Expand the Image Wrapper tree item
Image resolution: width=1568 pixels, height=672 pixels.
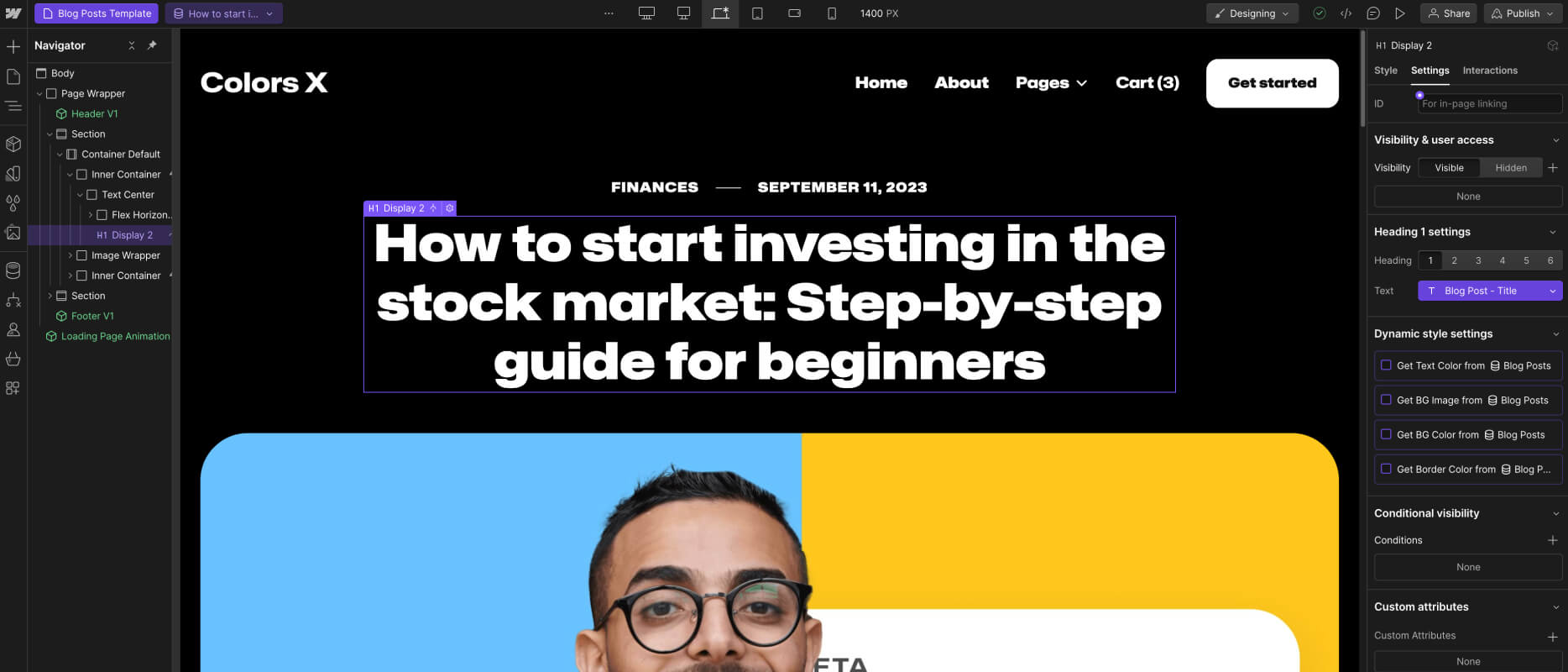click(x=70, y=255)
